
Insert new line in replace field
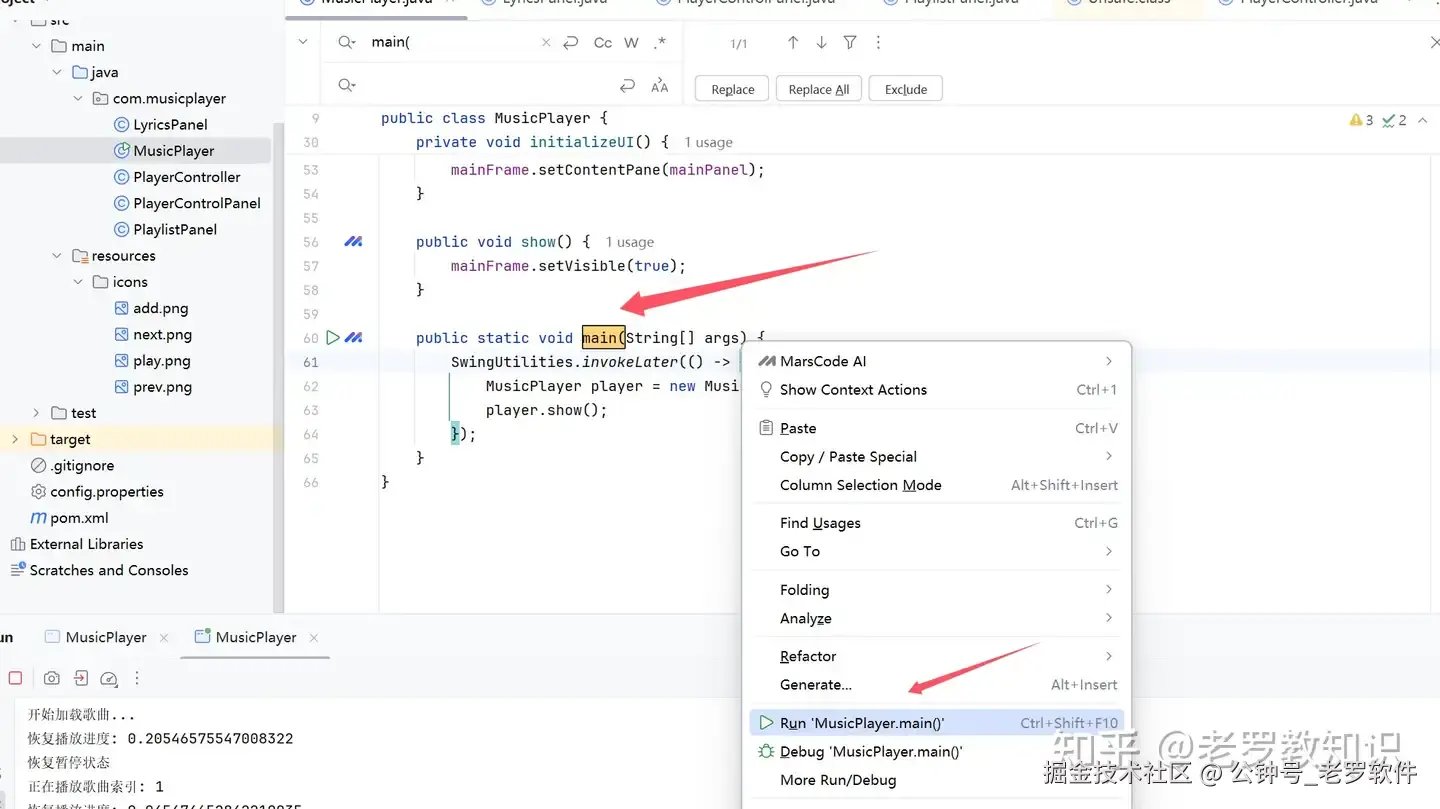pos(627,86)
